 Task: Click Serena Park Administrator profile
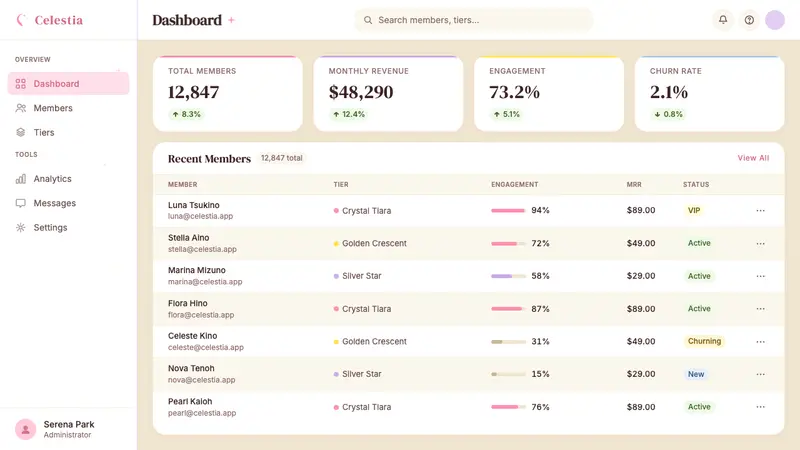click(x=68, y=429)
